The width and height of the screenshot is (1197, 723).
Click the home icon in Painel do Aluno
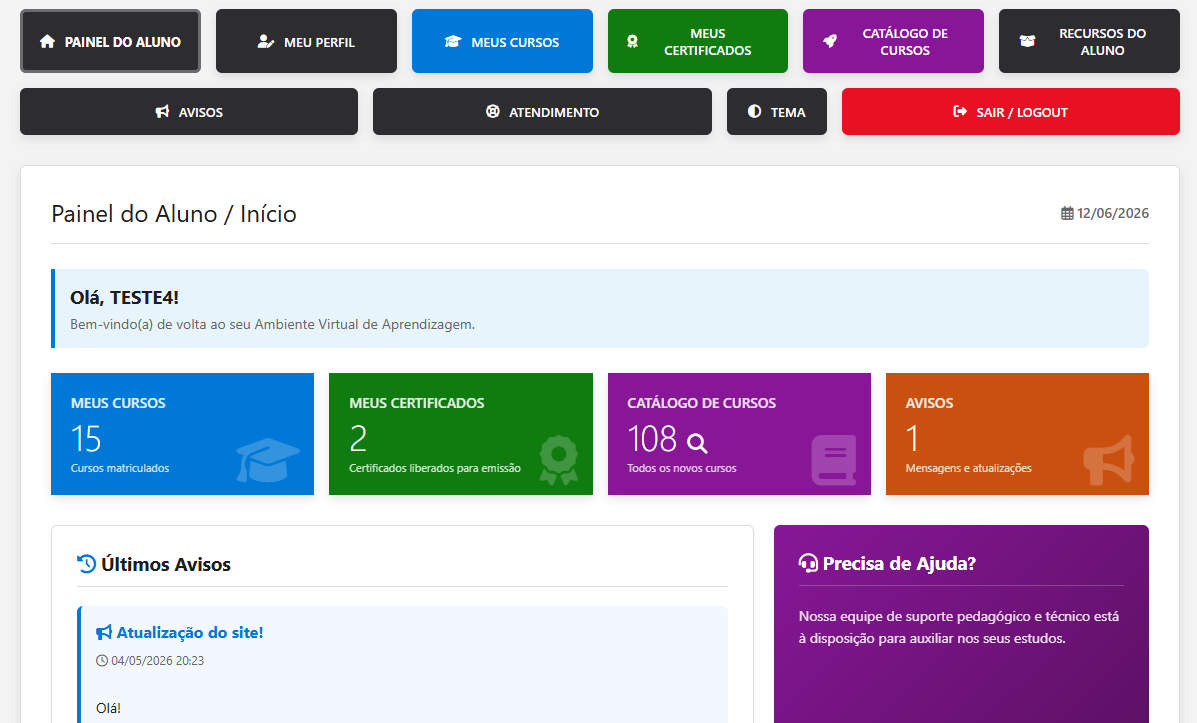(x=47, y=41)
